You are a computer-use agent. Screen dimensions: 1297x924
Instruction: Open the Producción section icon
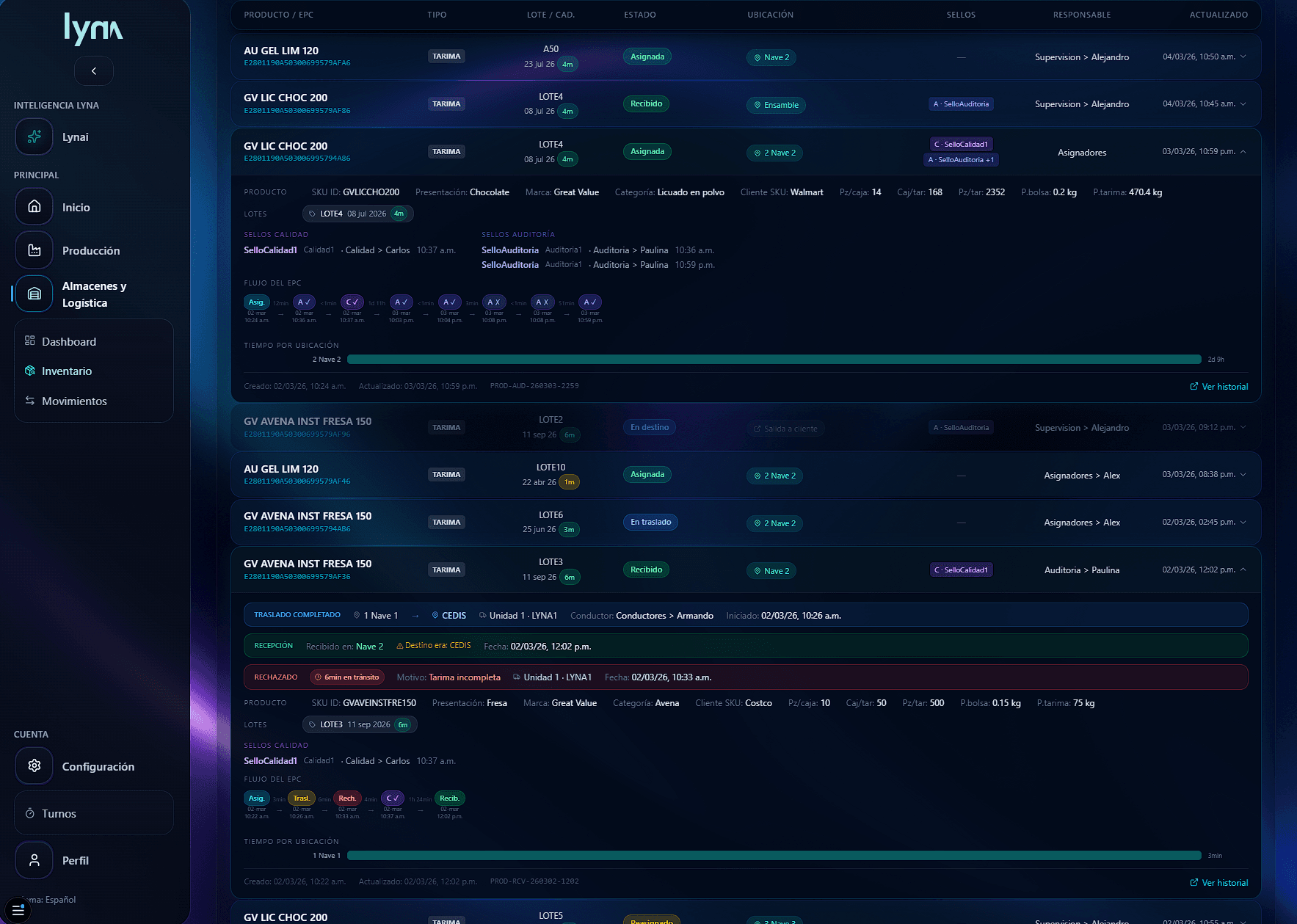click(x=34, y=250)
